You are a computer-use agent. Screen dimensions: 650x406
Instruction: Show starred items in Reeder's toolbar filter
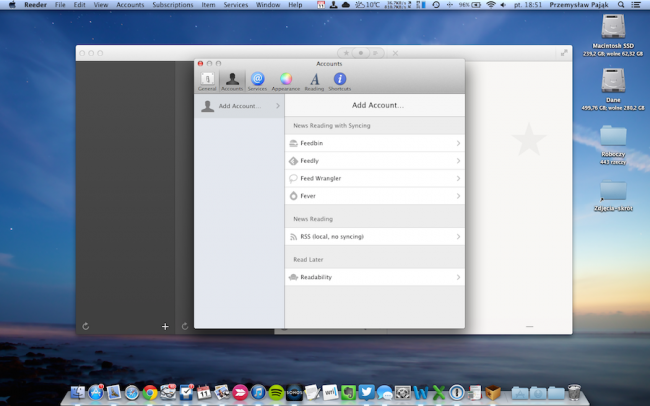[346, 53]
